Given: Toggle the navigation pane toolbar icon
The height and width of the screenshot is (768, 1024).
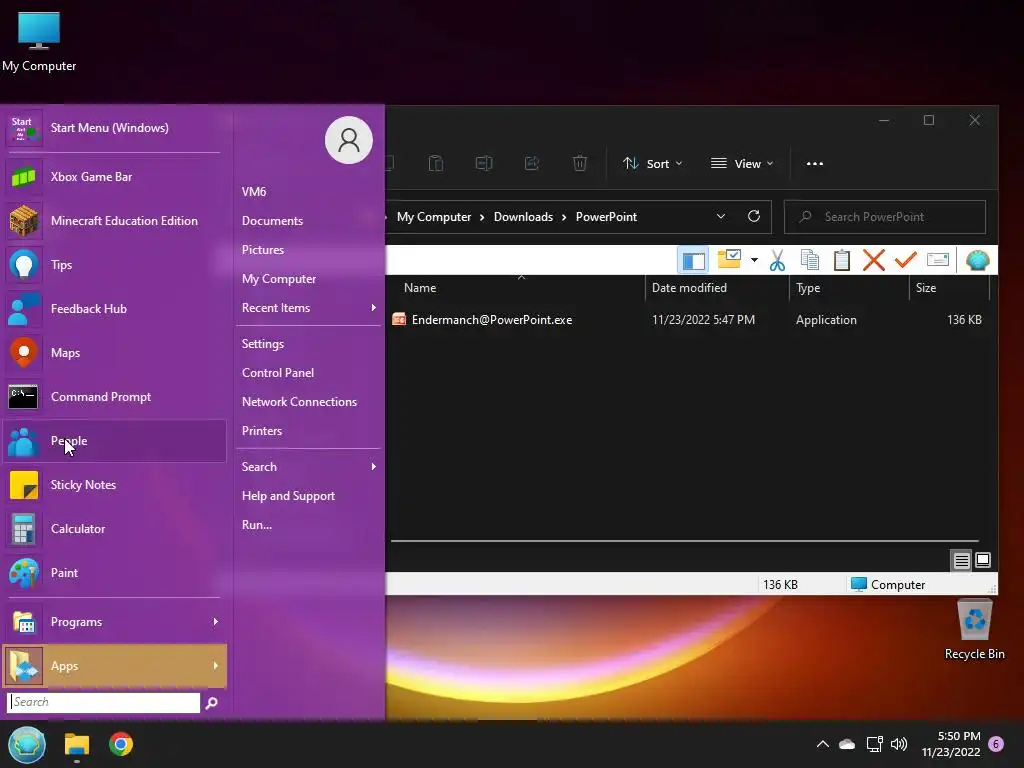Looking at the screenshot, I should pos(694,260).
